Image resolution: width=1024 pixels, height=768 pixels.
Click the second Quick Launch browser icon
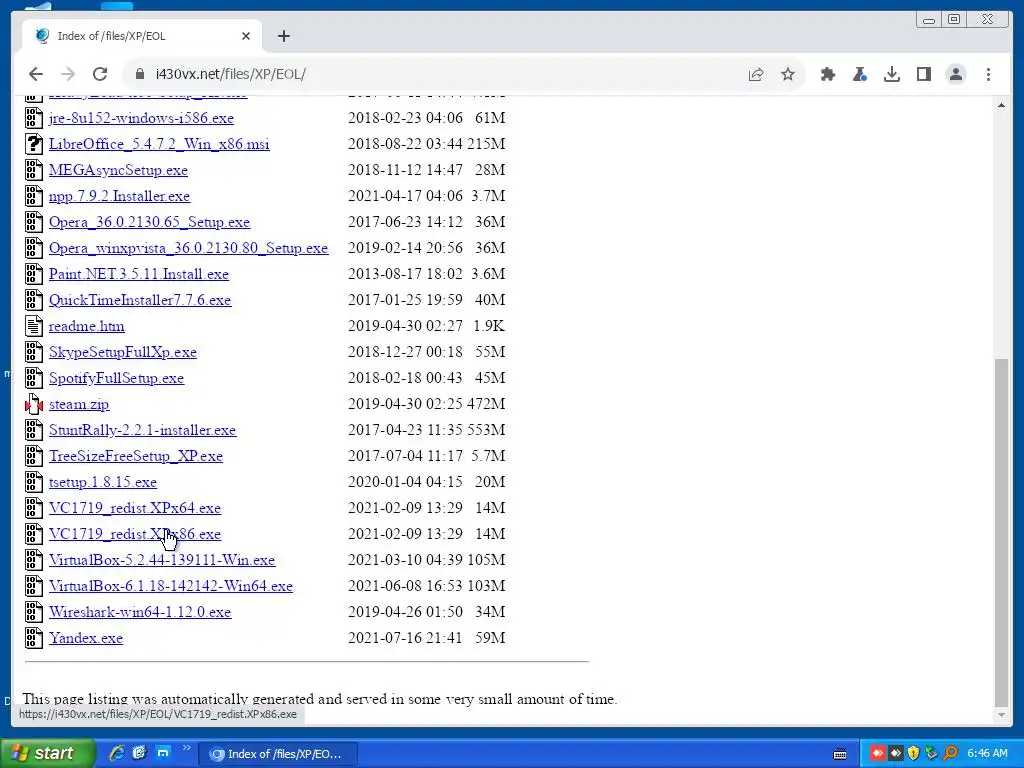140,753
